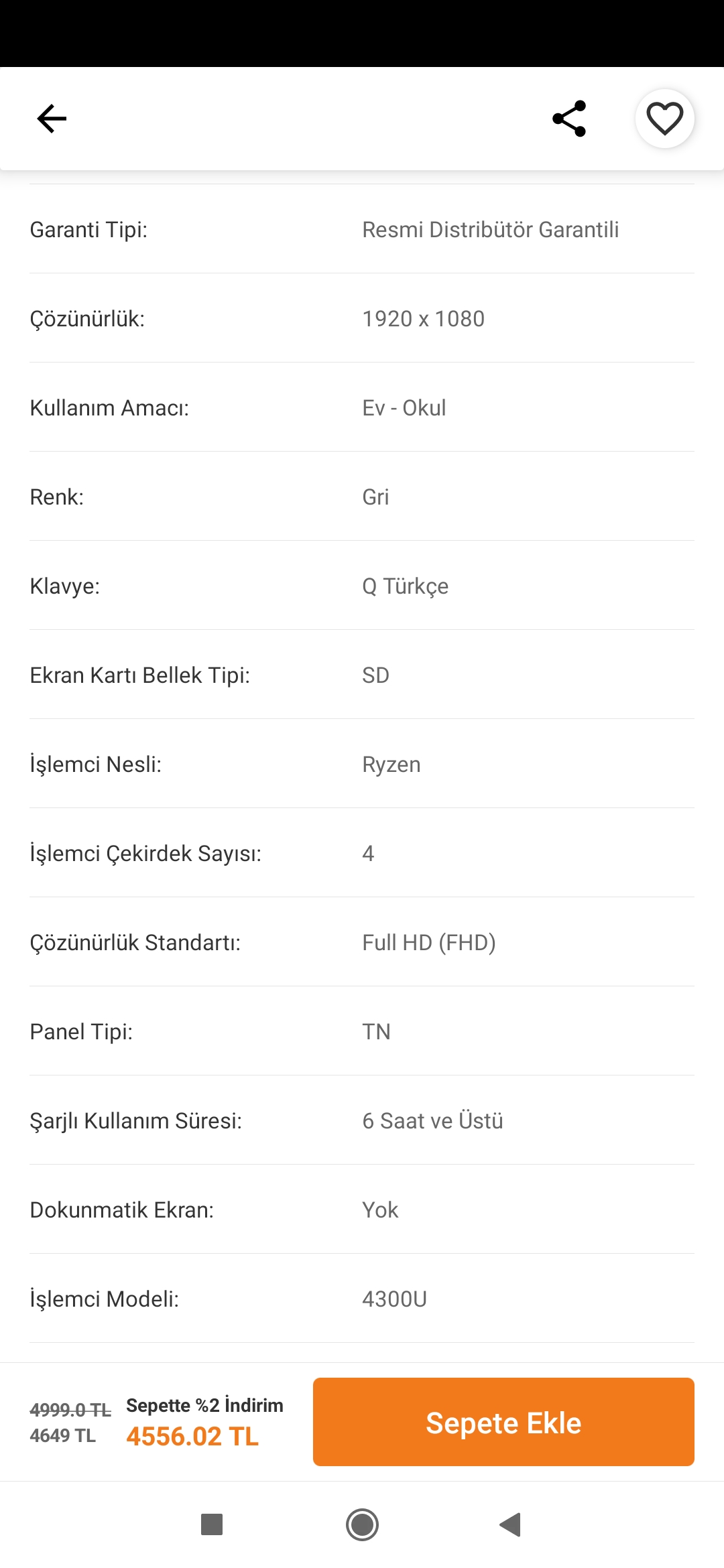
Task: Tap the Kullanım Amacı row label
Action: (109, 408)
